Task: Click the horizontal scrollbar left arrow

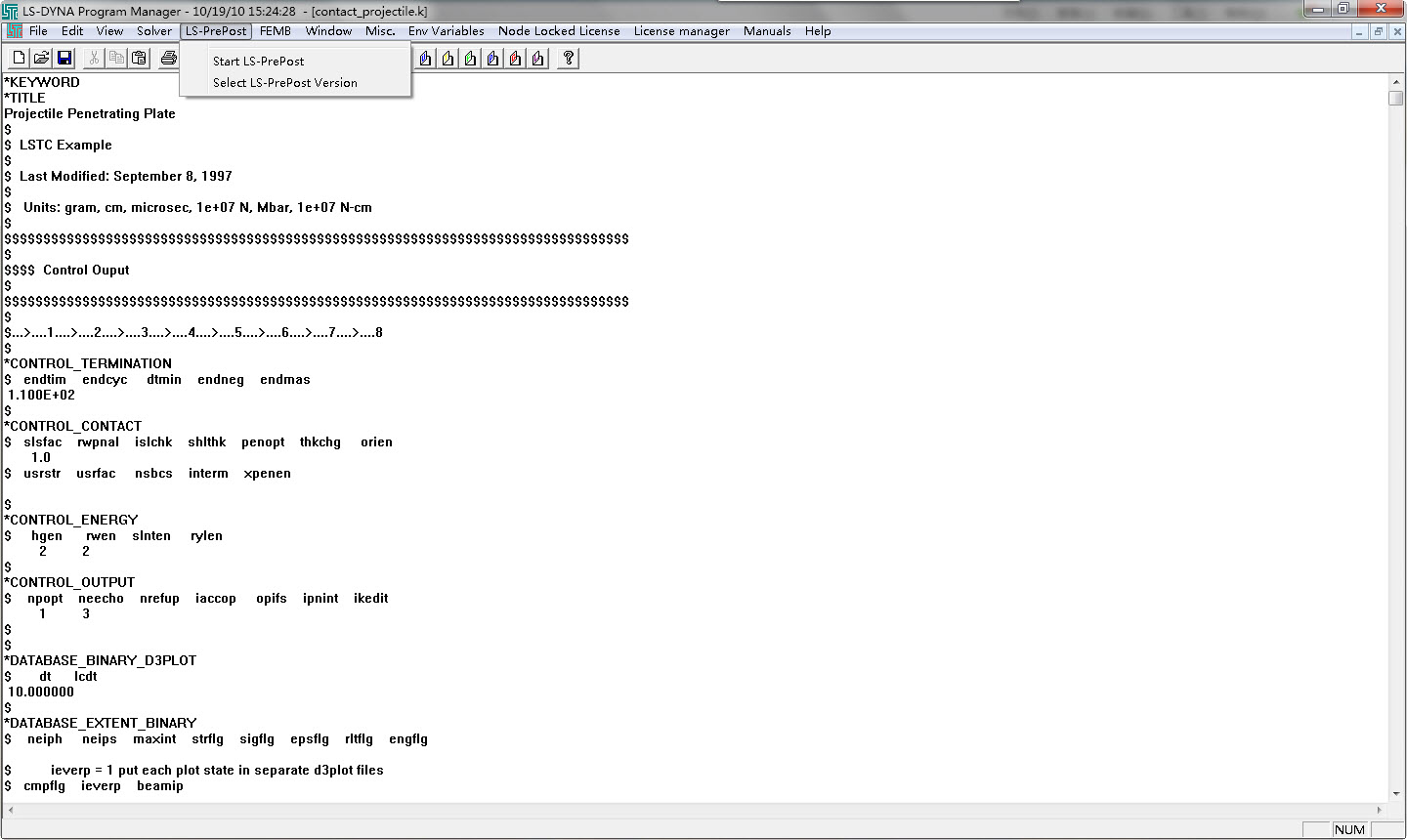Action: pyautogui.click(x=9, y=810)
